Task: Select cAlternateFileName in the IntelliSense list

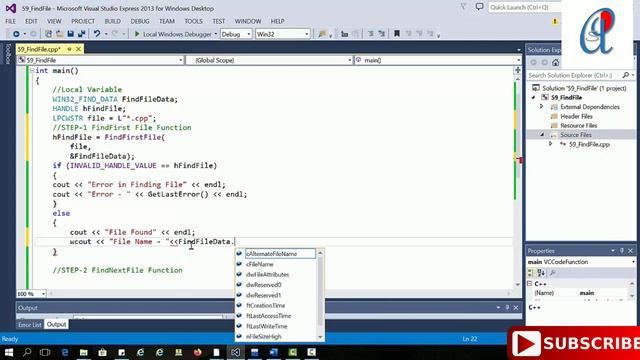Action: coord(271,254)
